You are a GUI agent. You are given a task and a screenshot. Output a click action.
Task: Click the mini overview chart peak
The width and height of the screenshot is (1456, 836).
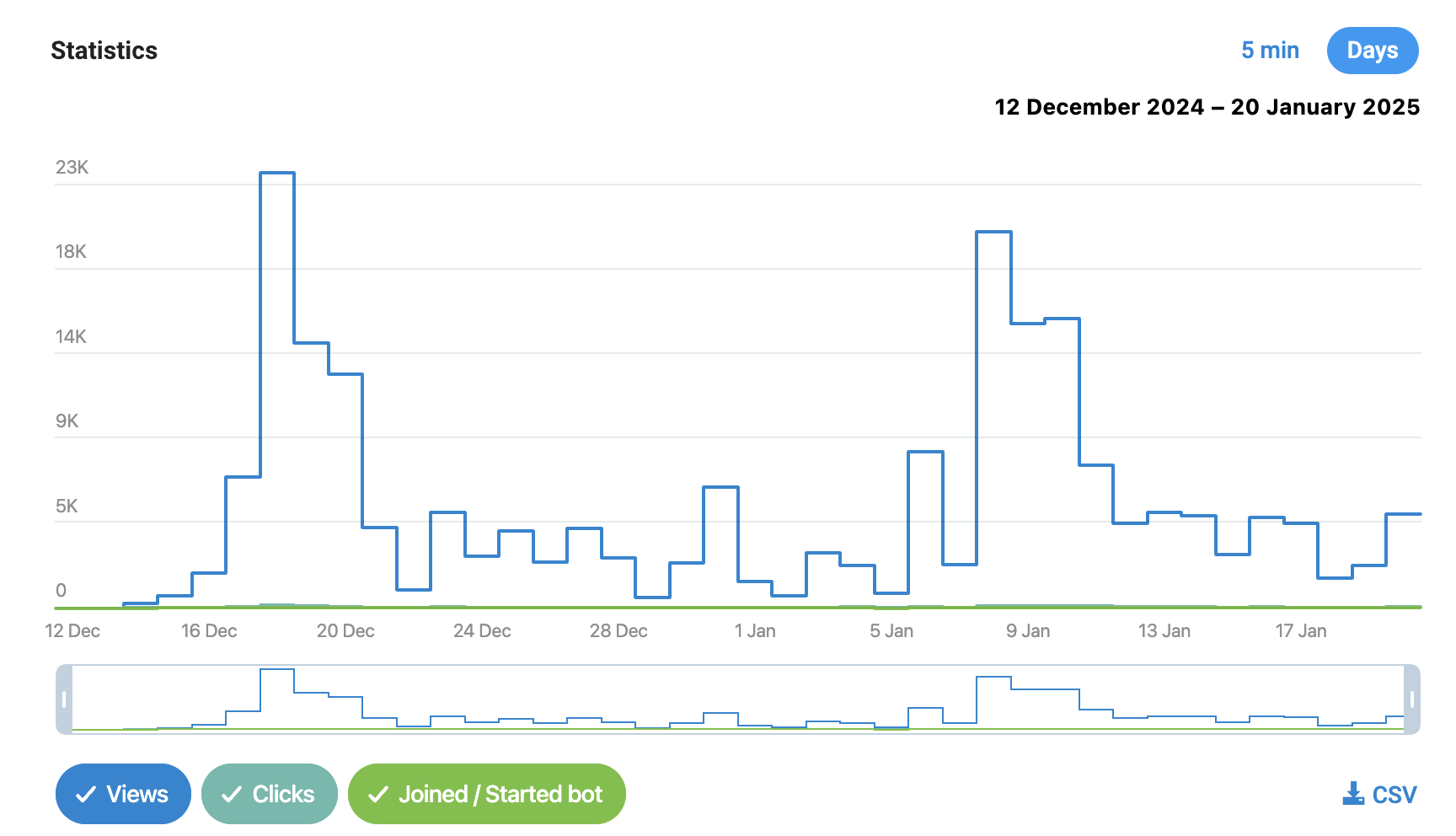pos(277,669)
